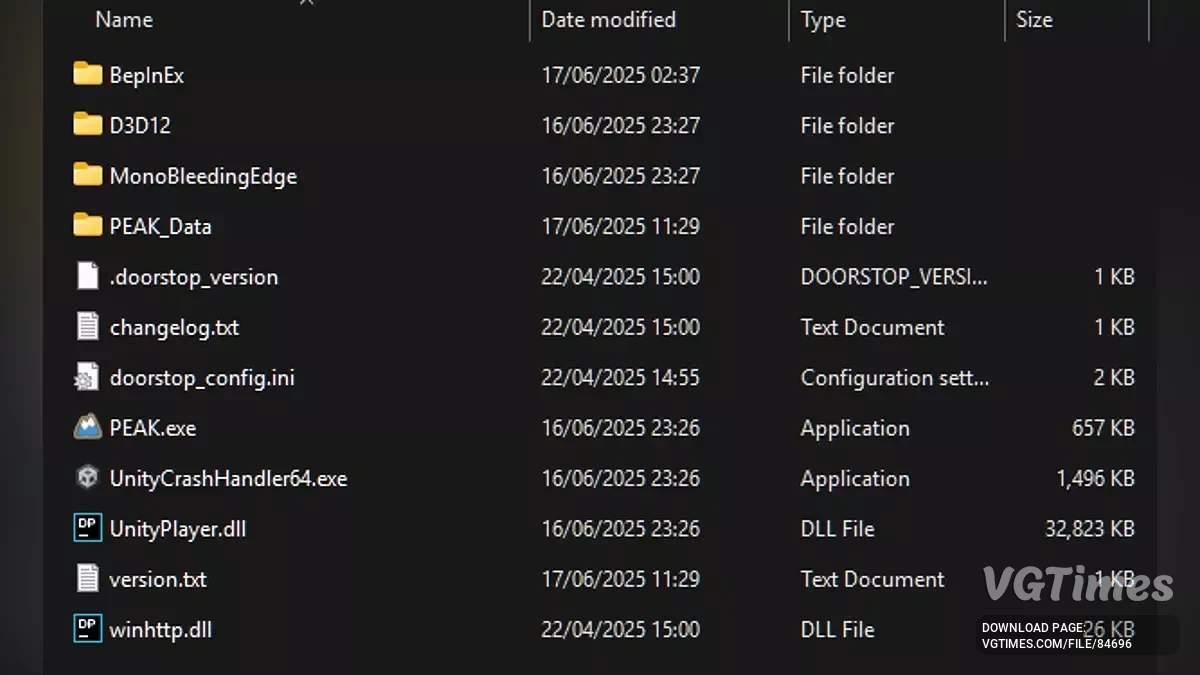Select the UnityCrashHandler64.exe Unity icon
This screenshot has height=675, width=1200.
pos(88,478)
